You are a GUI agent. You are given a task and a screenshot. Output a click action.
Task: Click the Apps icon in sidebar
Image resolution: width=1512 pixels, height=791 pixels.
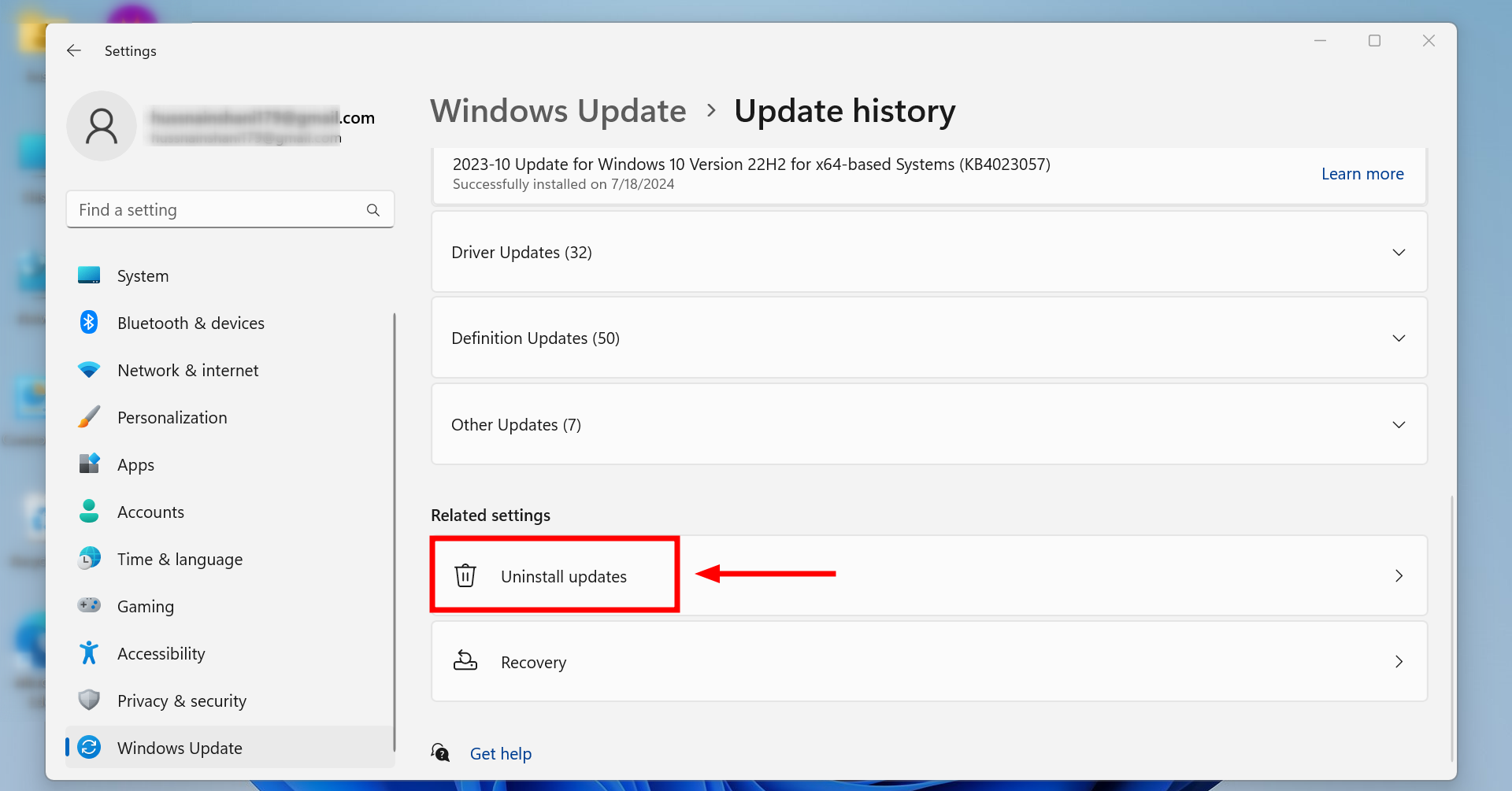tap(89, 464)
